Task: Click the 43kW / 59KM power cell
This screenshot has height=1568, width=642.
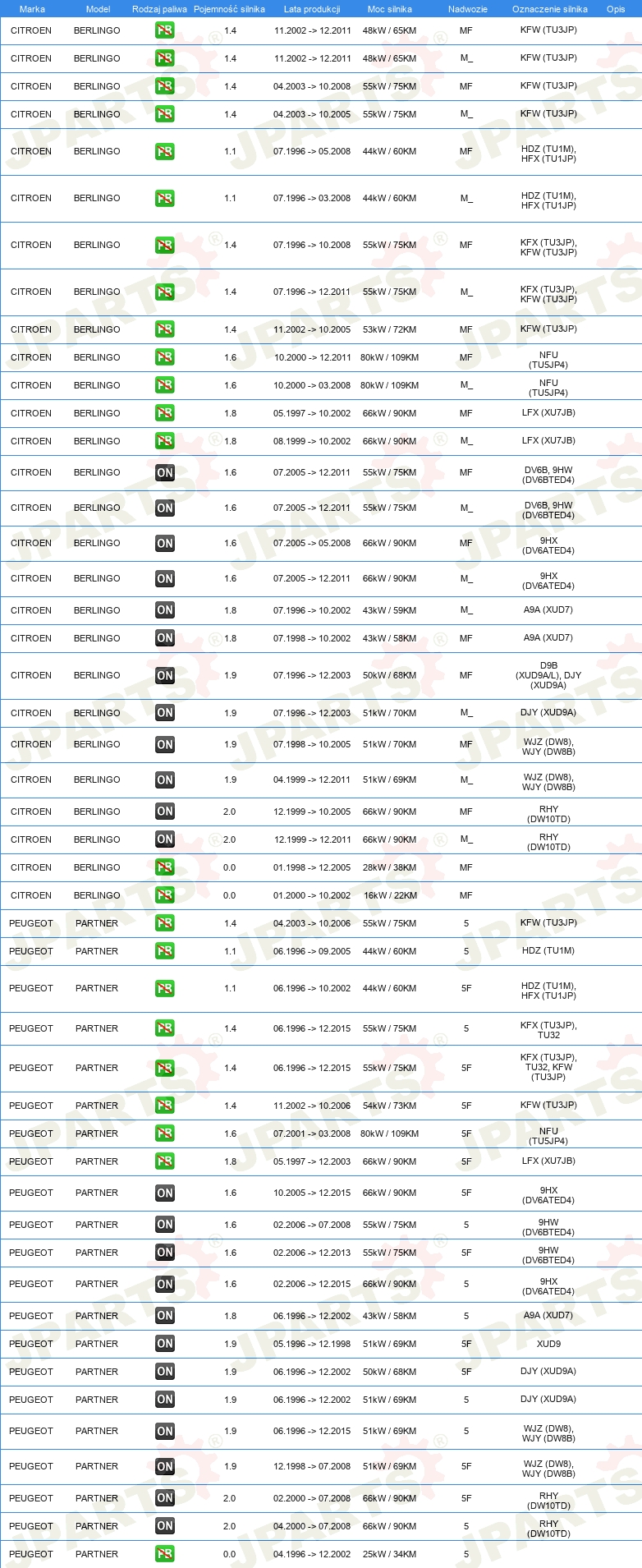Action: tap(390, 610)
